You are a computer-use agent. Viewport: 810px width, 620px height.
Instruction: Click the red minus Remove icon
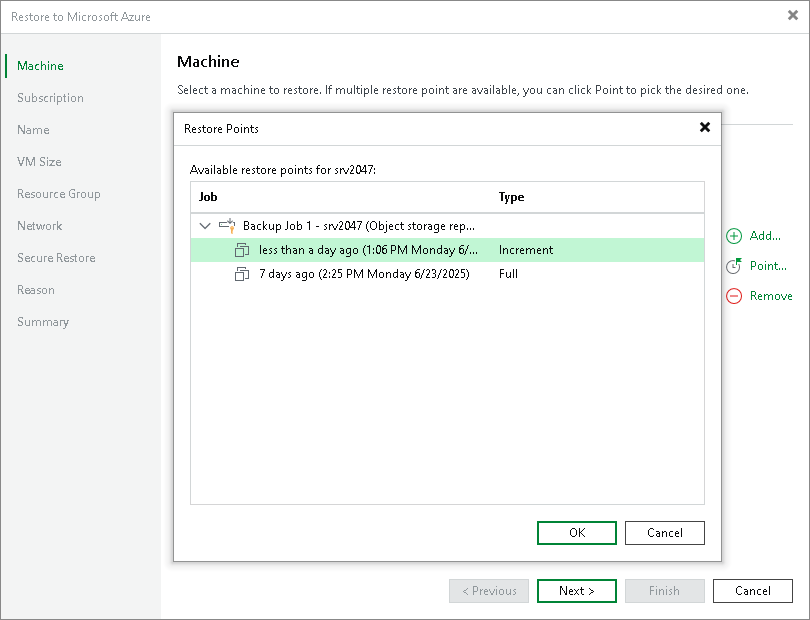pyautogui.click(x=734, y=296)
